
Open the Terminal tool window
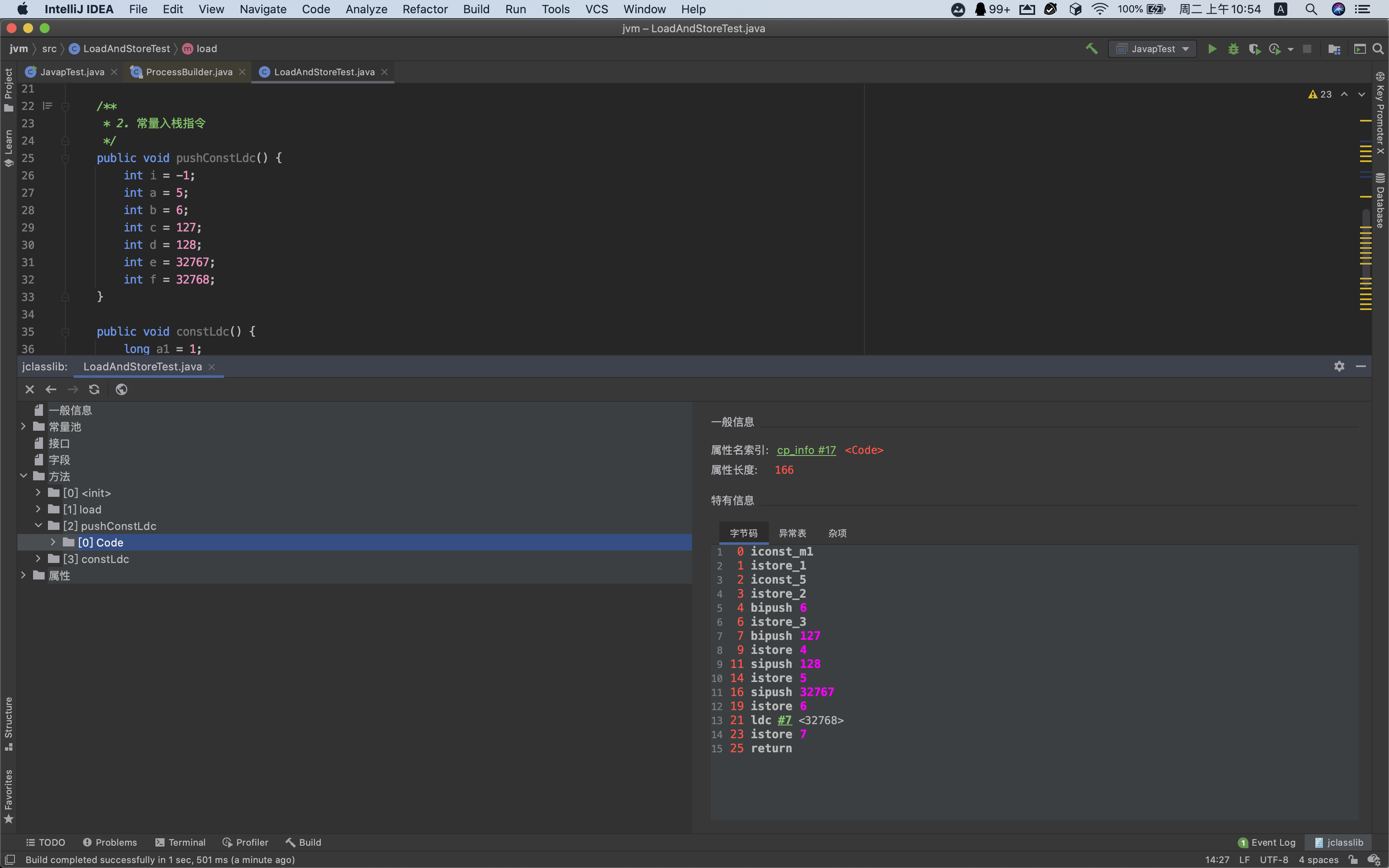[180, 842]
